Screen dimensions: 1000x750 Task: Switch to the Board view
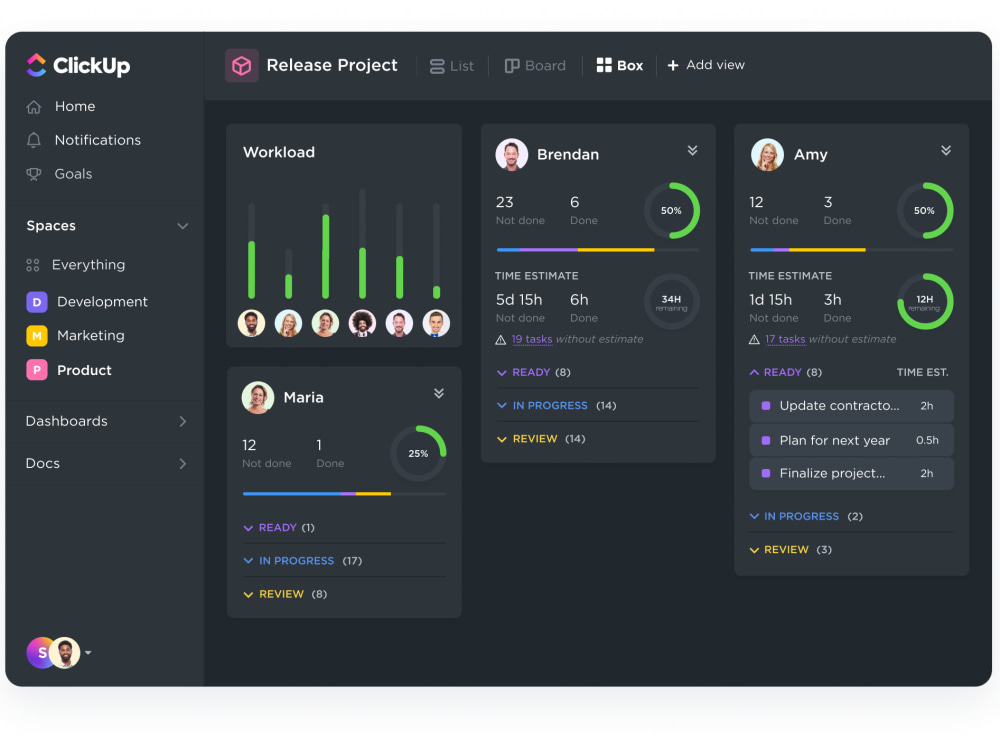click(x=535, y=65)
